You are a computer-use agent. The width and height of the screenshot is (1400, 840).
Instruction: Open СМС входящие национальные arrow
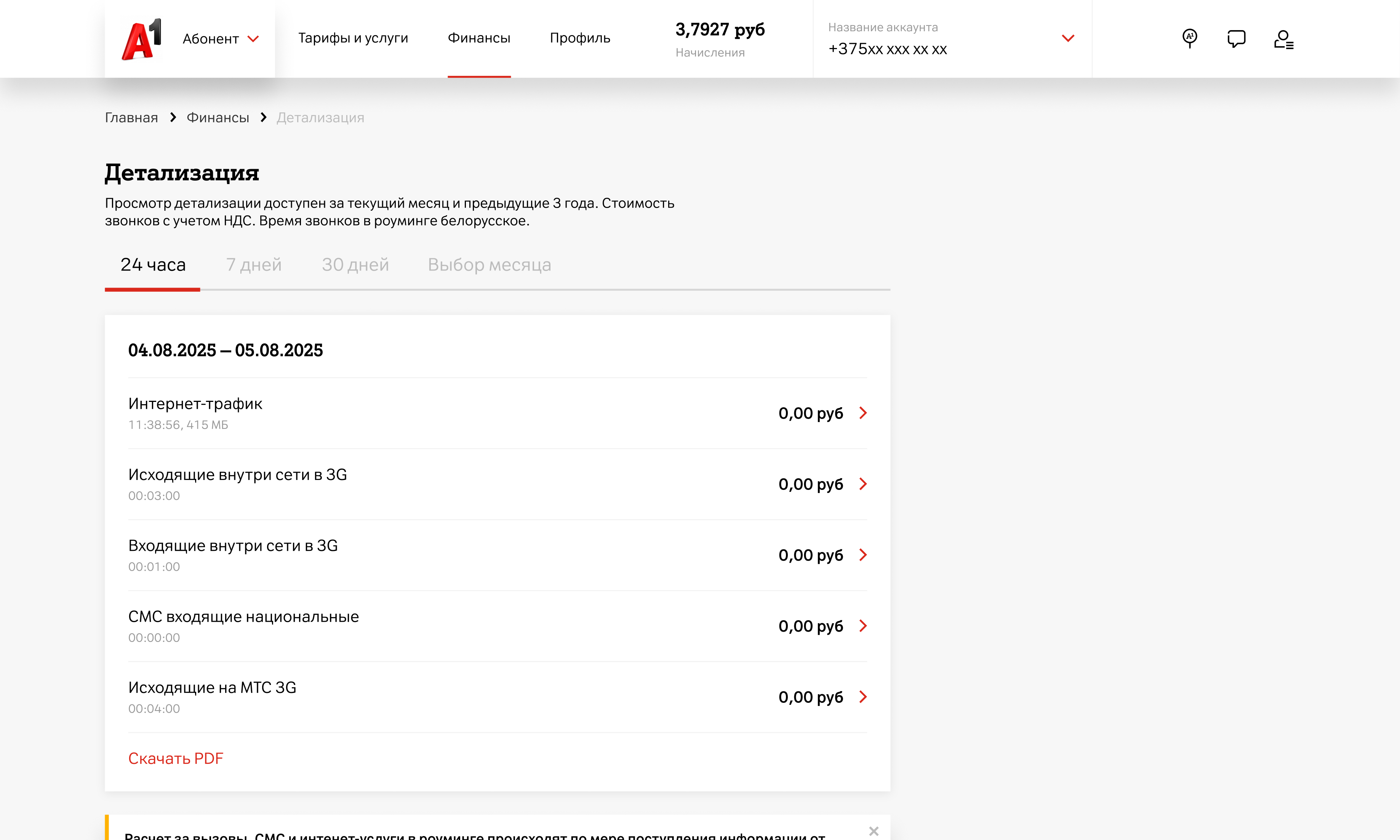[862, 626]
